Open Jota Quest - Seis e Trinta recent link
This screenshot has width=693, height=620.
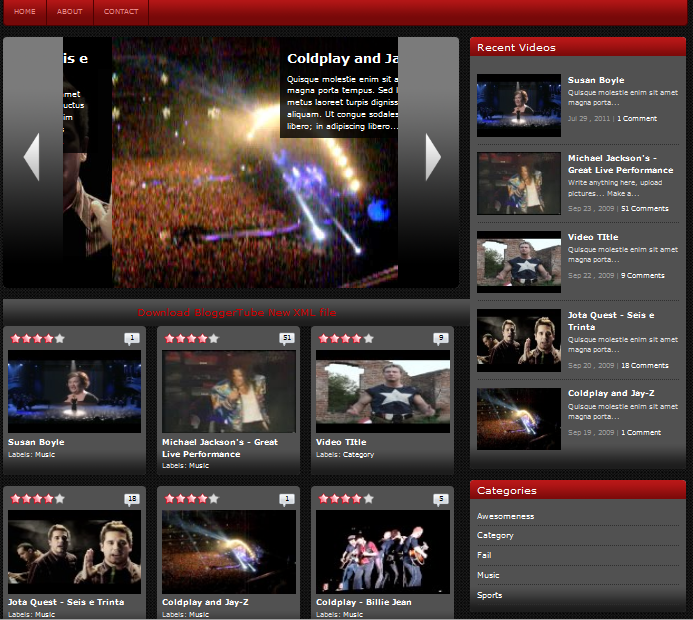[x=611, y=321]
